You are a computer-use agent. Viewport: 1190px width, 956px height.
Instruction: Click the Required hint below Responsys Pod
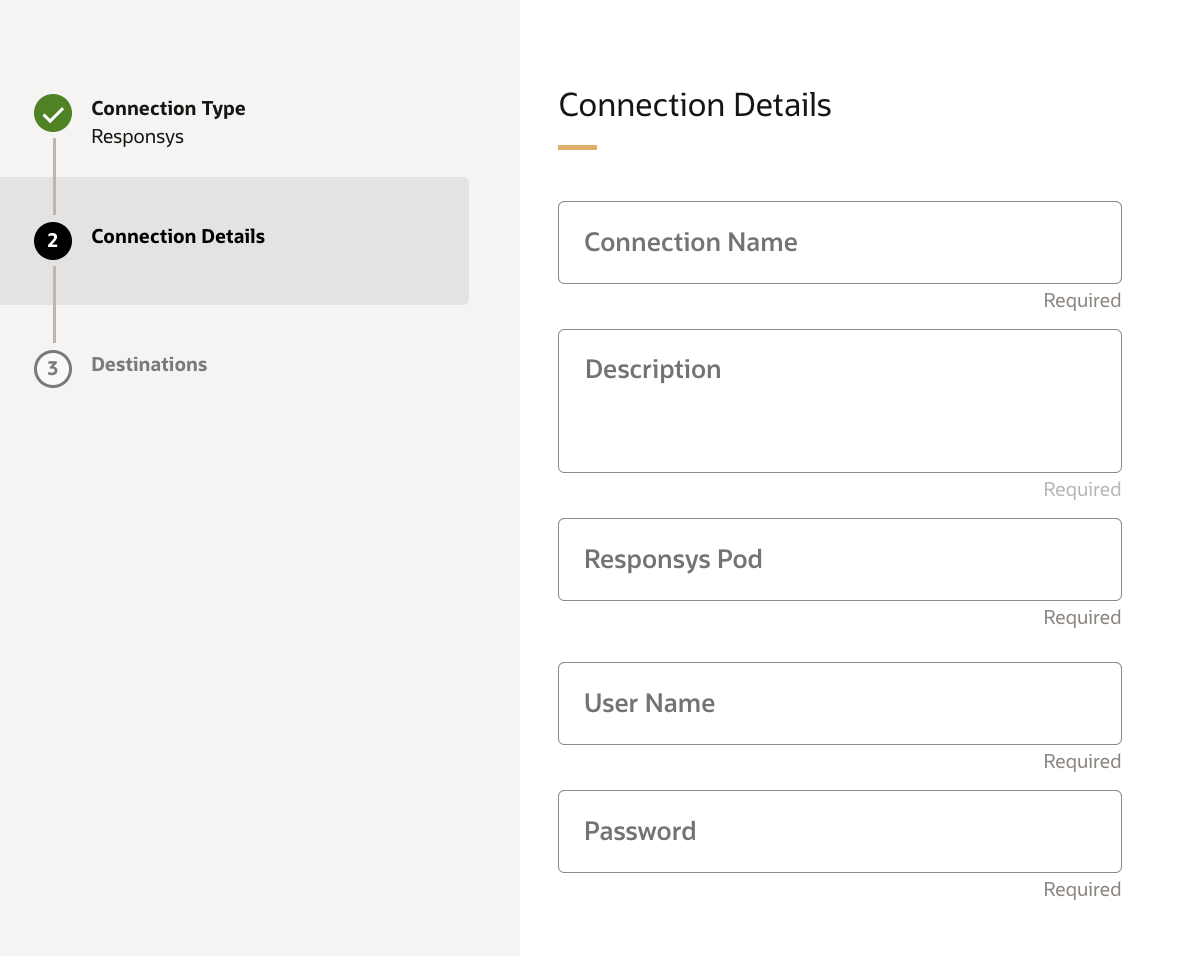(x=1081, y=618)
